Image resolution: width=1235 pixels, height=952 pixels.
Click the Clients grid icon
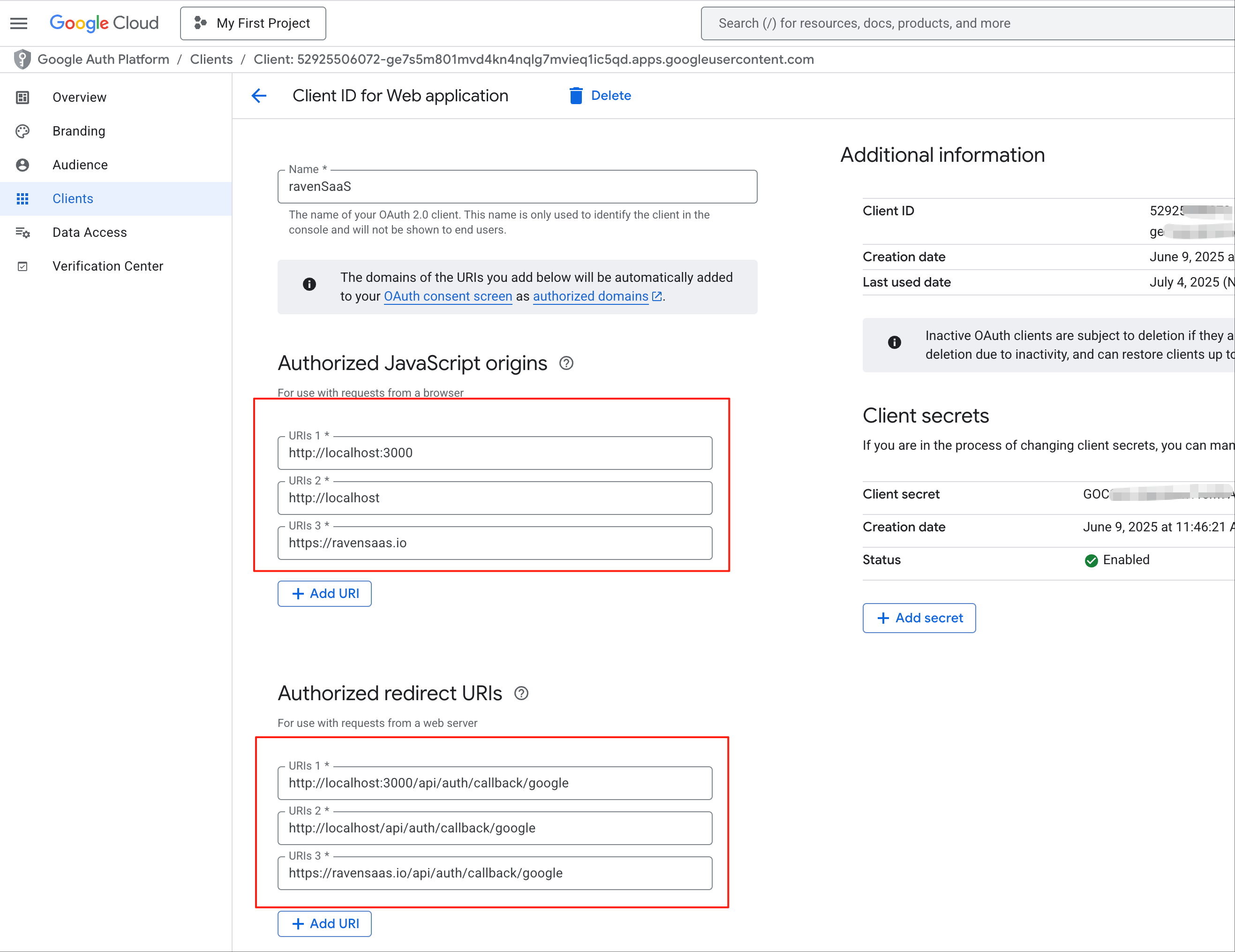coord(23,198)
